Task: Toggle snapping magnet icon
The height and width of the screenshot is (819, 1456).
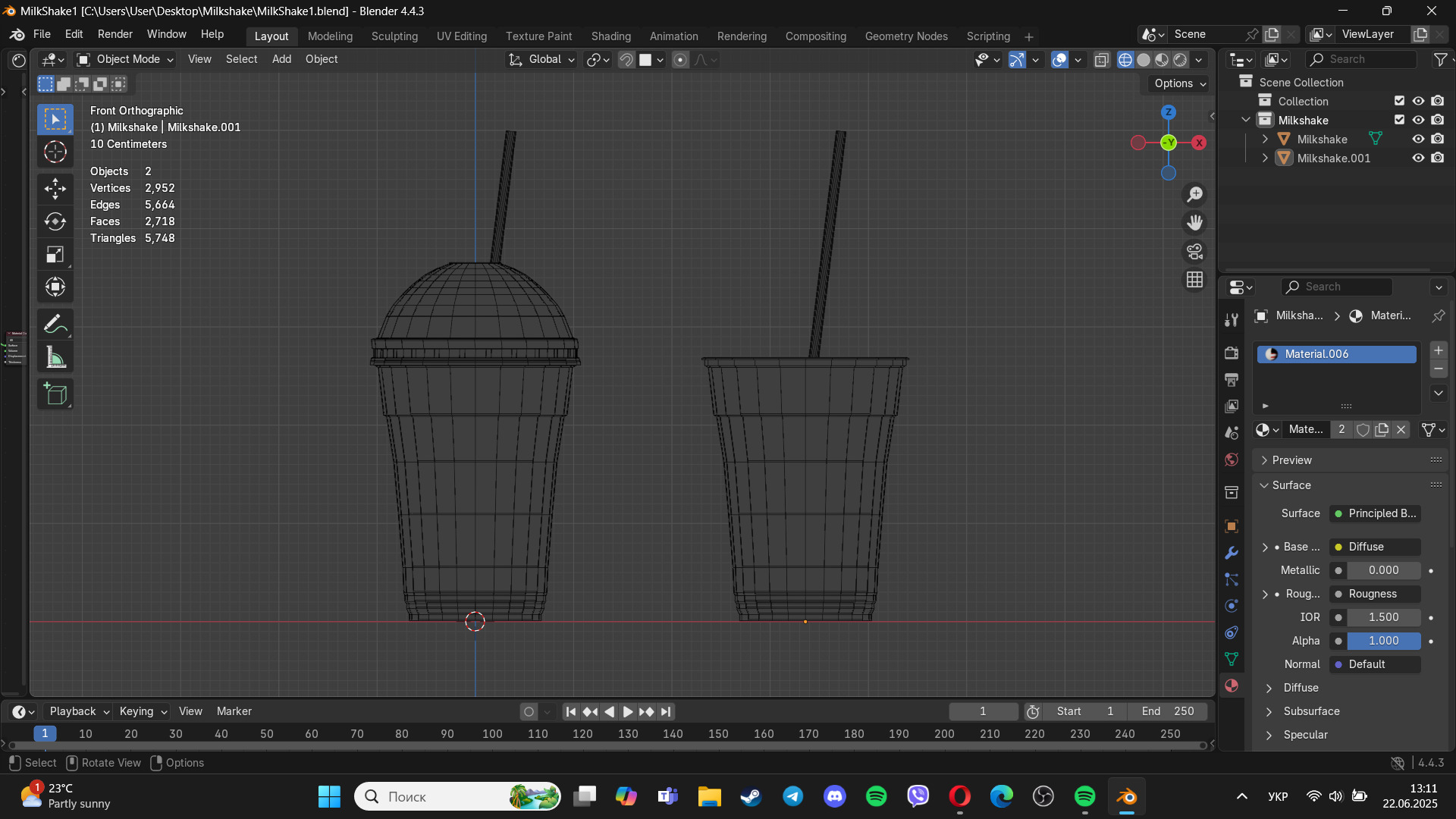Action: 626,60
